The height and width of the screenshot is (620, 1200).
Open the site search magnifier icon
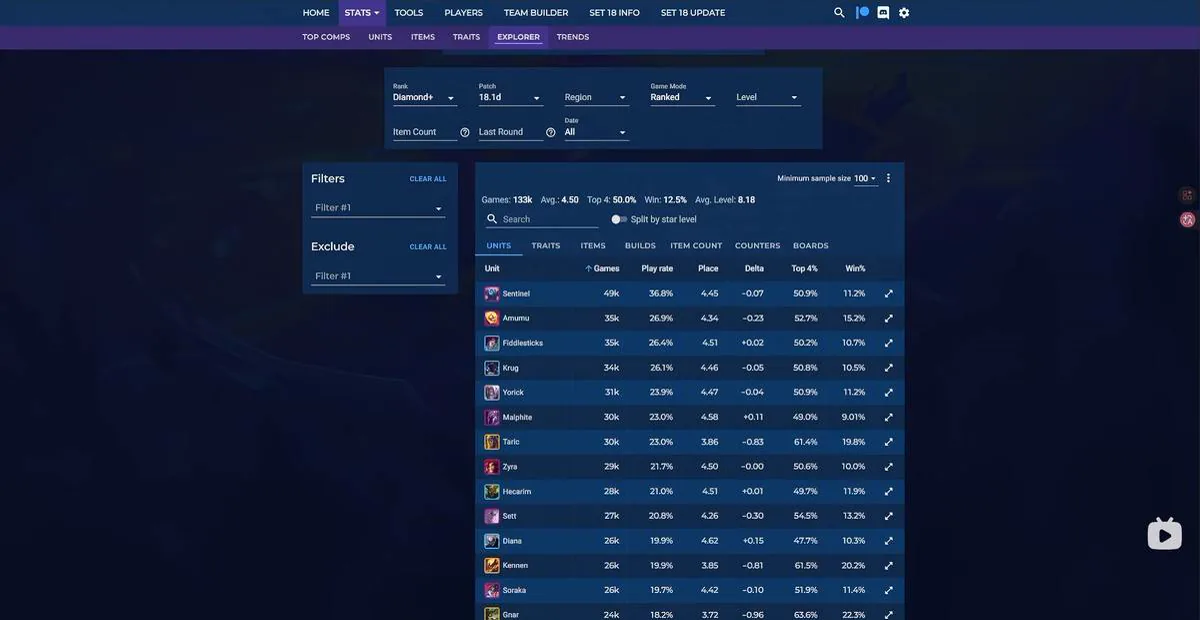[x=839, y=13]
